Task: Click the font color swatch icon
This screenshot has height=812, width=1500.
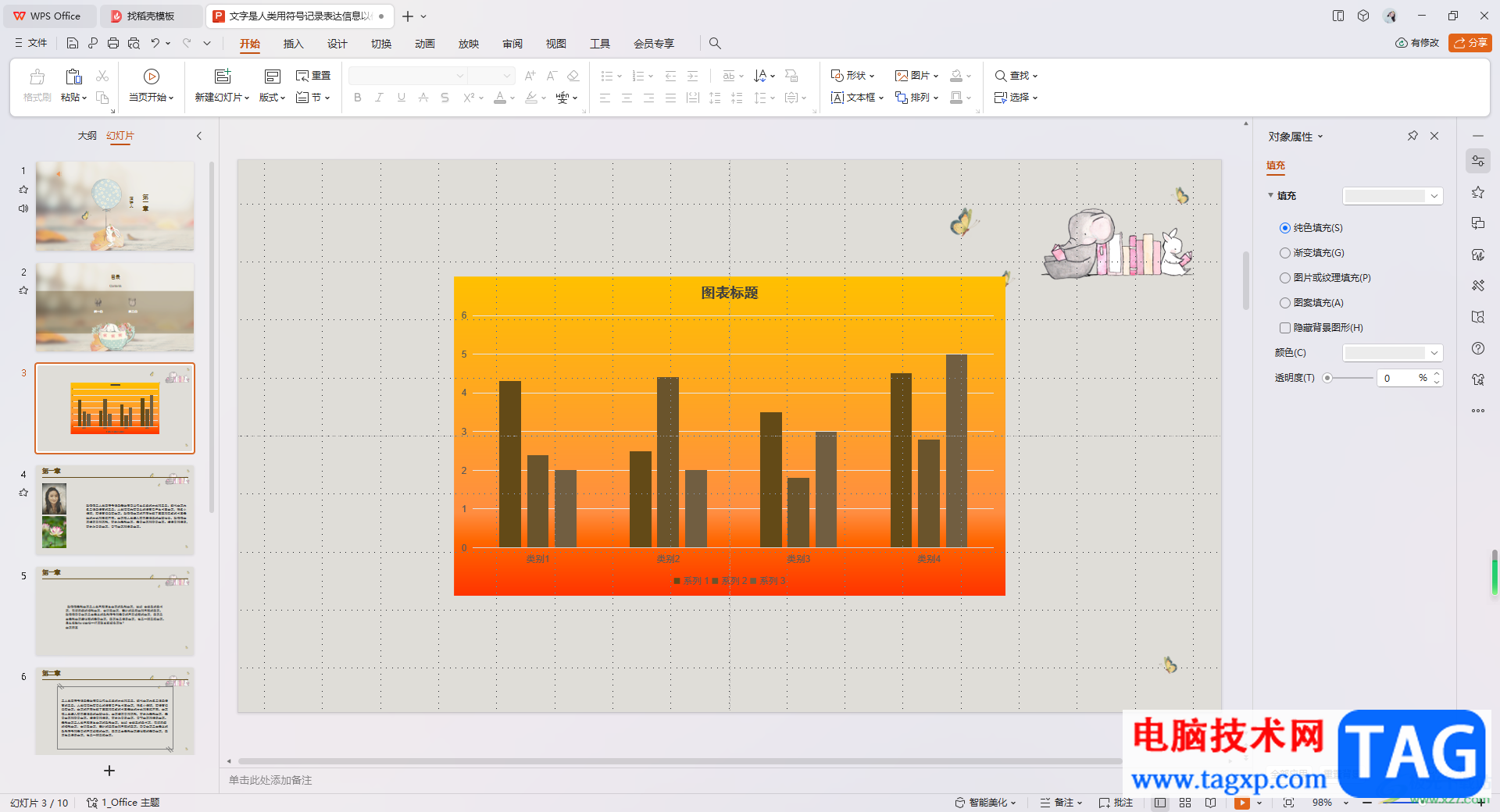Action: (500, 98)
